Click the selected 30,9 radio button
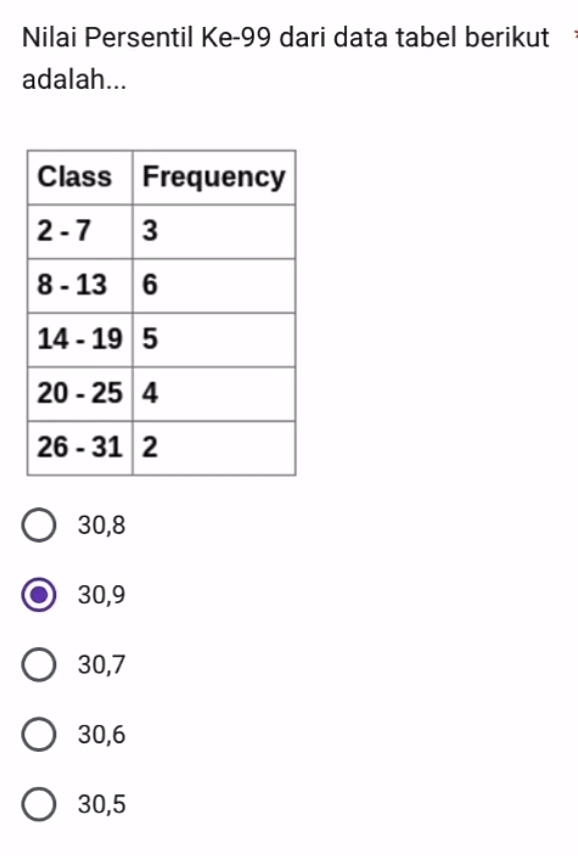578x856 pixels. pos(39,595)
